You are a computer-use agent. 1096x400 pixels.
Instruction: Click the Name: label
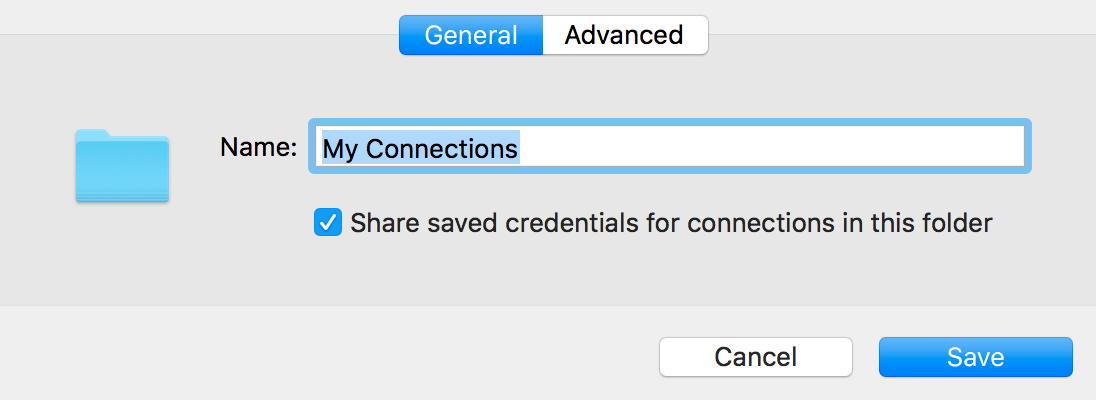pos(259,147)
